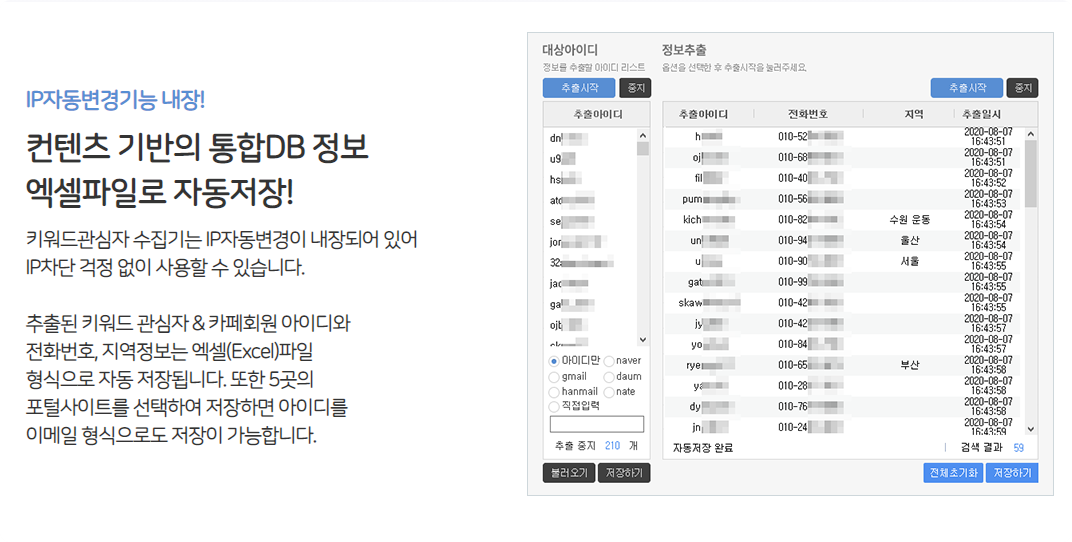The width and height of the screenshot is (1072, 542).
Task: Select the list ID starting with 'jor'
Action: point(578,242)
